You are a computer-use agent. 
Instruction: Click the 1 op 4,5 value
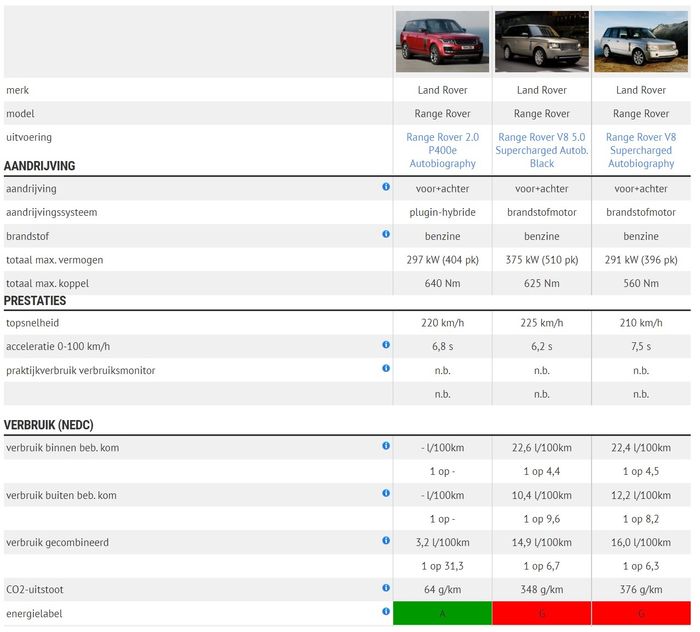pos(641,471)
